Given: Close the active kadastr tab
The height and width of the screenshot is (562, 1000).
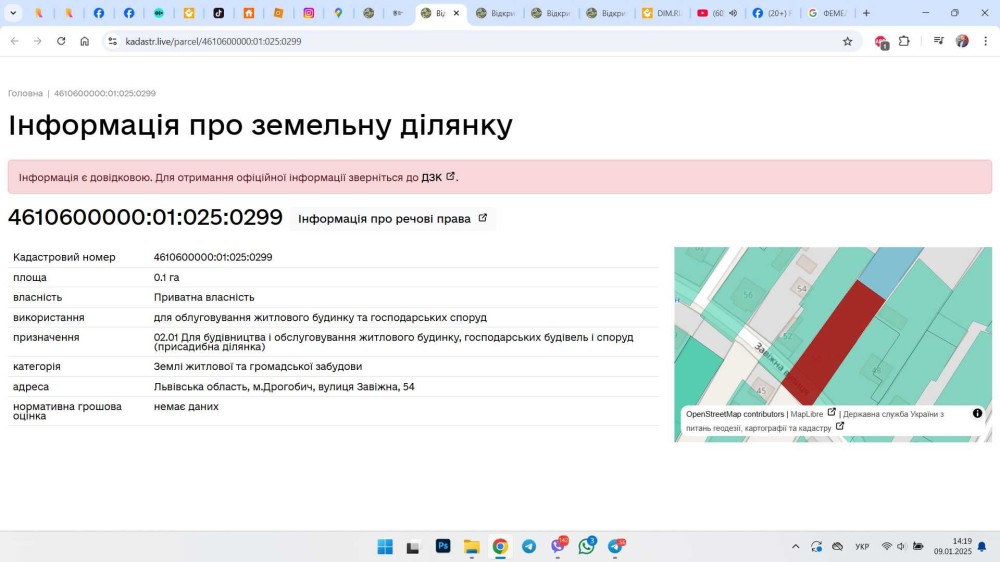Looking at the screenshot, I should 456,13.
